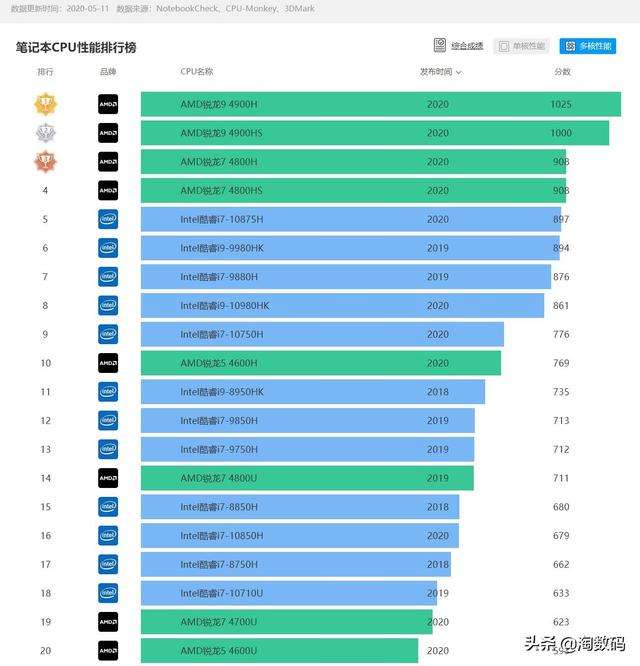This screenshot has height=666, width=640.
Task: Click the gold medal rank icon
Action: pyautogui.click(x=45, y=104)
